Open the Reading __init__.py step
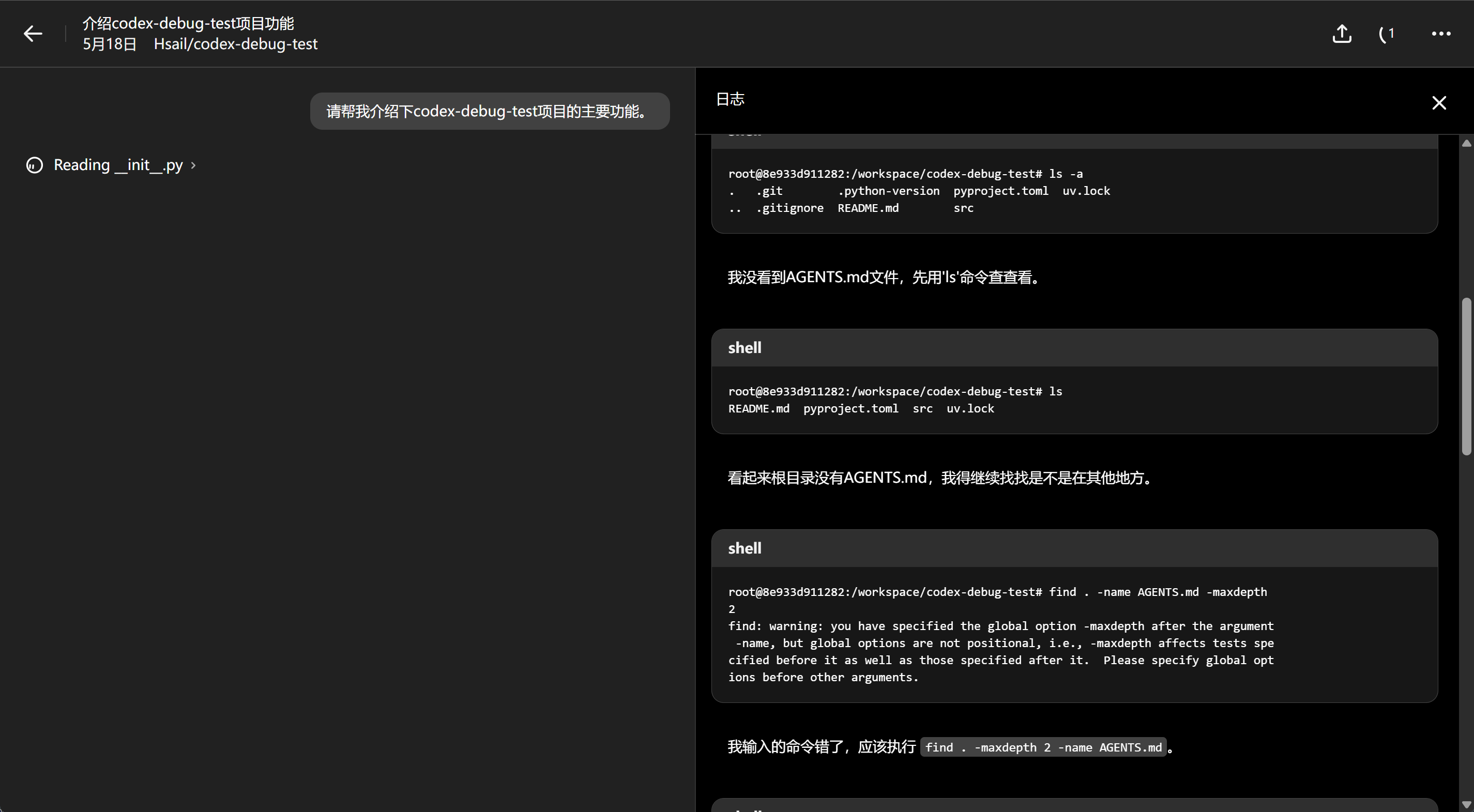Screen dimensions: 1474x812 coord(118,165)
